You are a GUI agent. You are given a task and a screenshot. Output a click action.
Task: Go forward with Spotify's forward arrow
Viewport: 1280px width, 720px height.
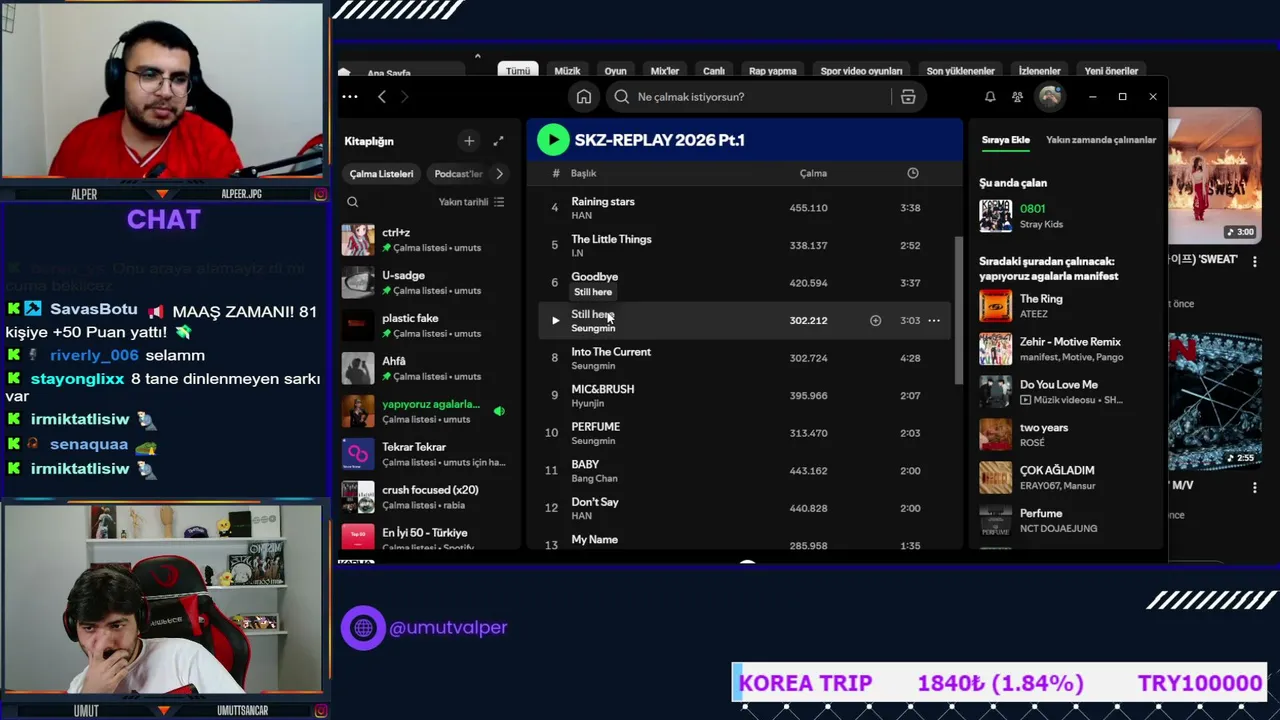tap(405, 97)
